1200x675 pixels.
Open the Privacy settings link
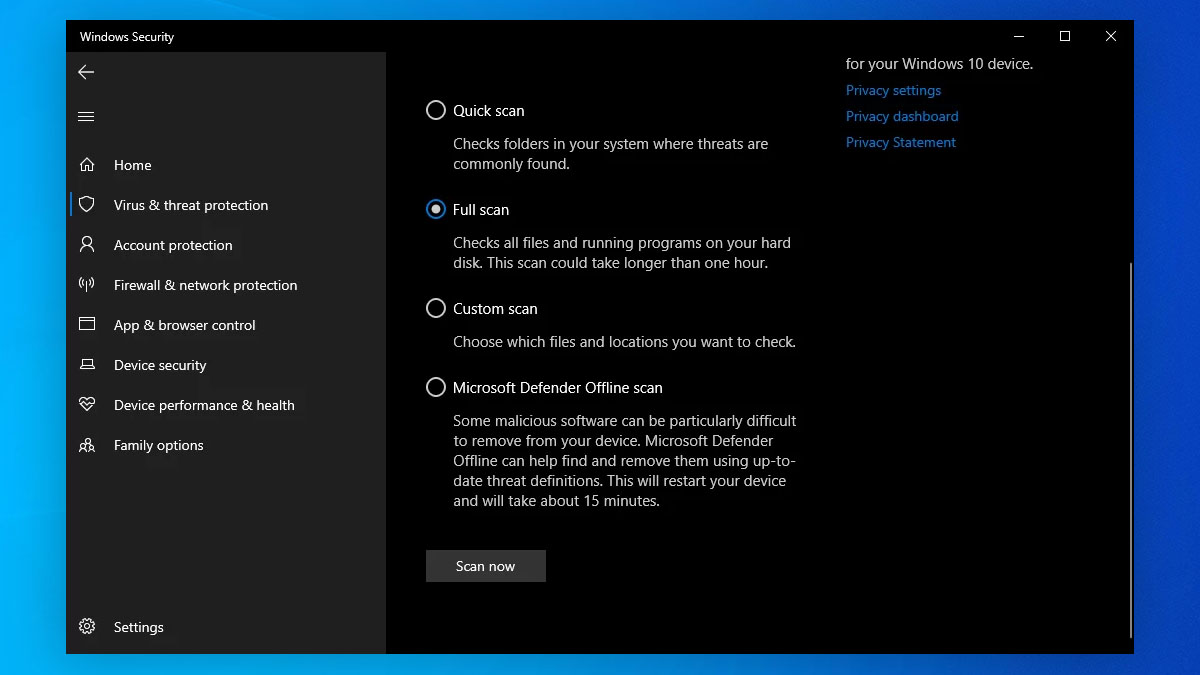click(x=893, y=90)
